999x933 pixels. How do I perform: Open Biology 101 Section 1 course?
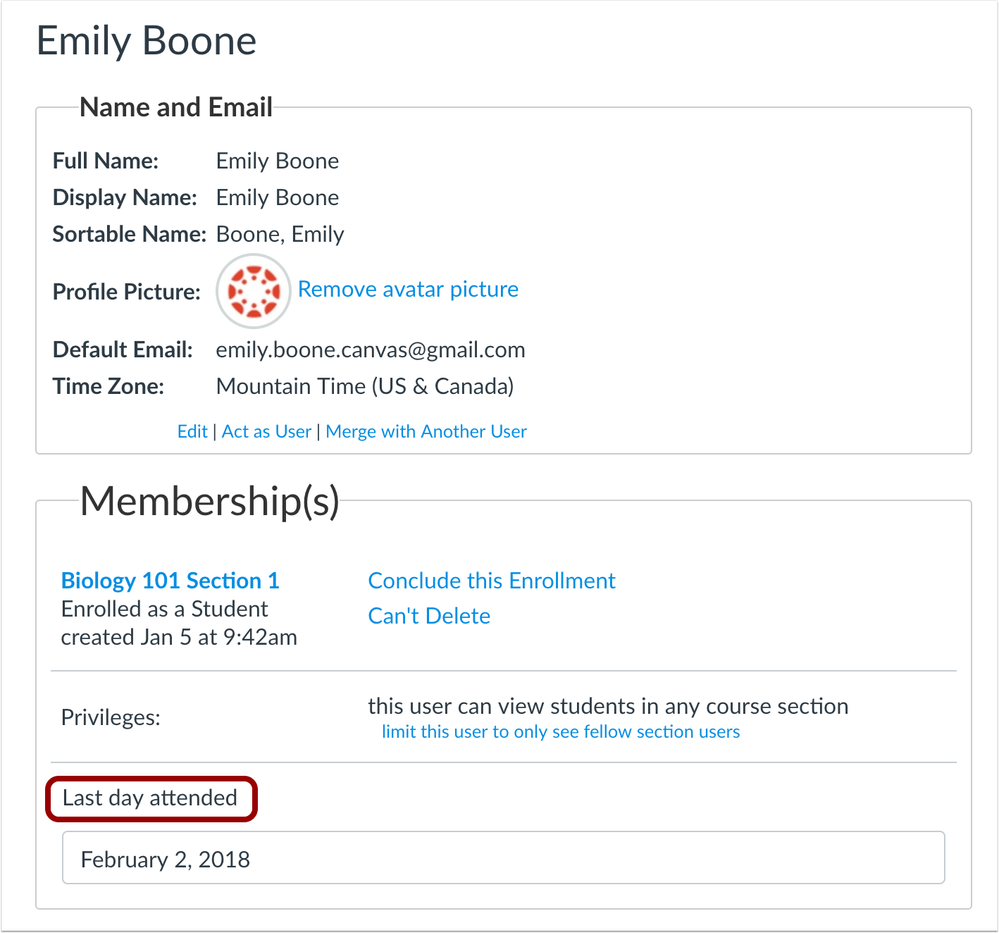[x=170, y=581]
